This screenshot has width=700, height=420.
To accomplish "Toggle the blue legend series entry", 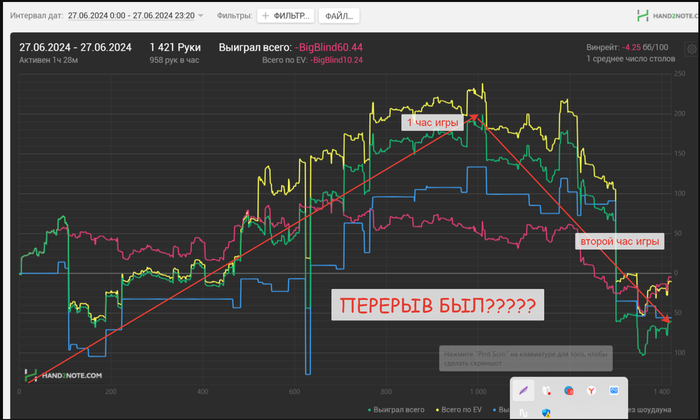I will click(501, 409).
